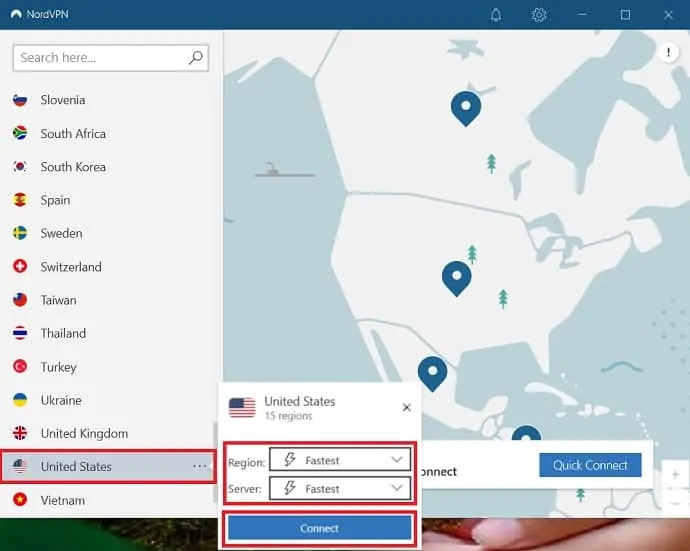Click the South Korea flag icon
This screenshot has width=690, height=551.
click(20, 166)
